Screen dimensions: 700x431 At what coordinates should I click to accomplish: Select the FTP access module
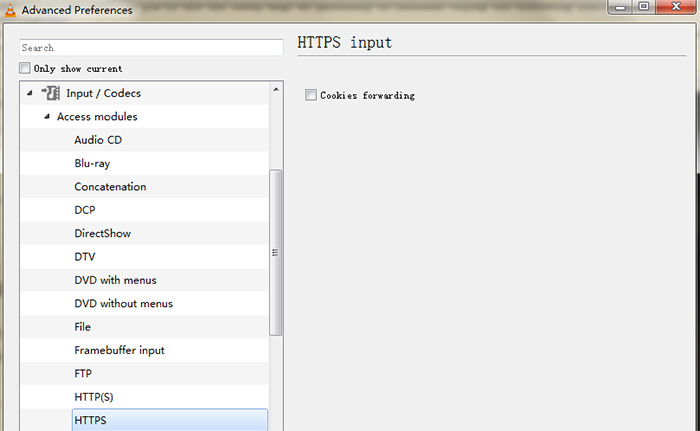[x=83, y=373]
